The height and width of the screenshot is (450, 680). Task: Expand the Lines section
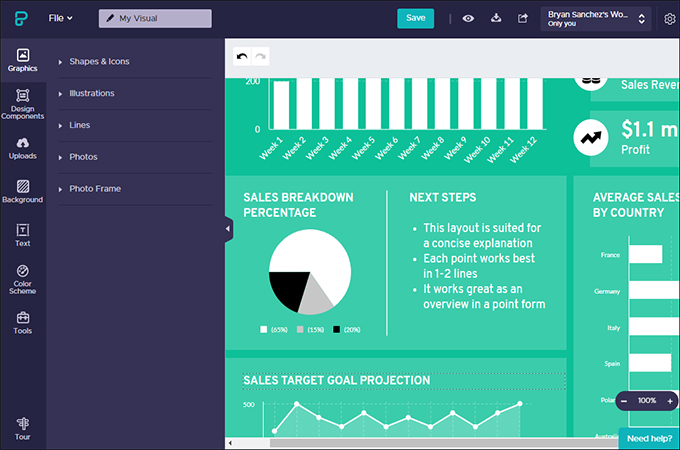(135, 125)
